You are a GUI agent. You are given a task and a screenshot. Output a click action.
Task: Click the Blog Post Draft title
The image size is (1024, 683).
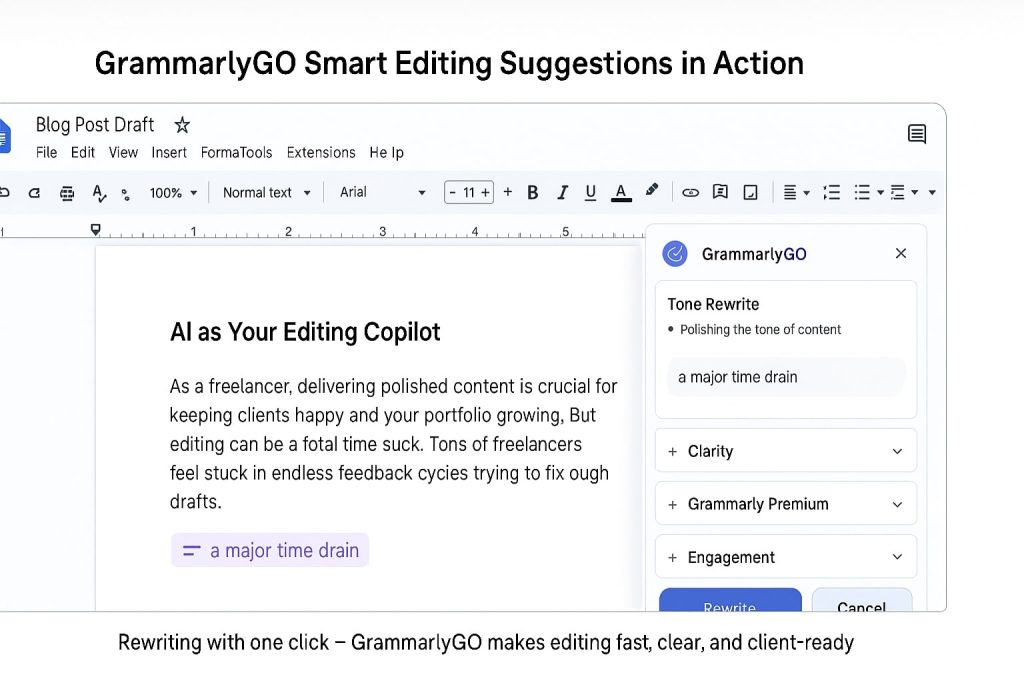point(95,125)
